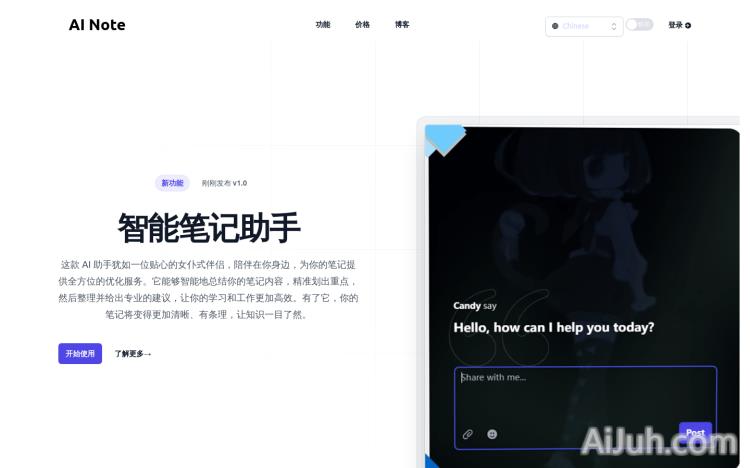Click the emoji smiley icon

[492, 434]
